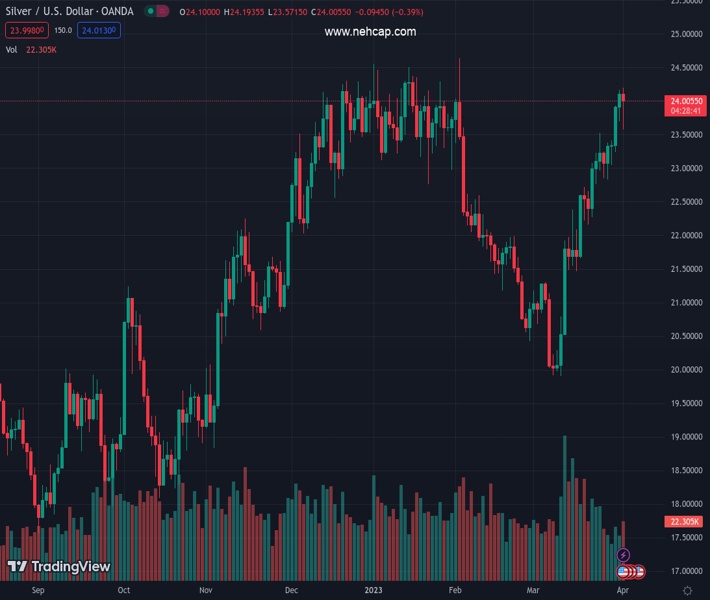Click the Mar label on time axis

[x=536, y=591]
